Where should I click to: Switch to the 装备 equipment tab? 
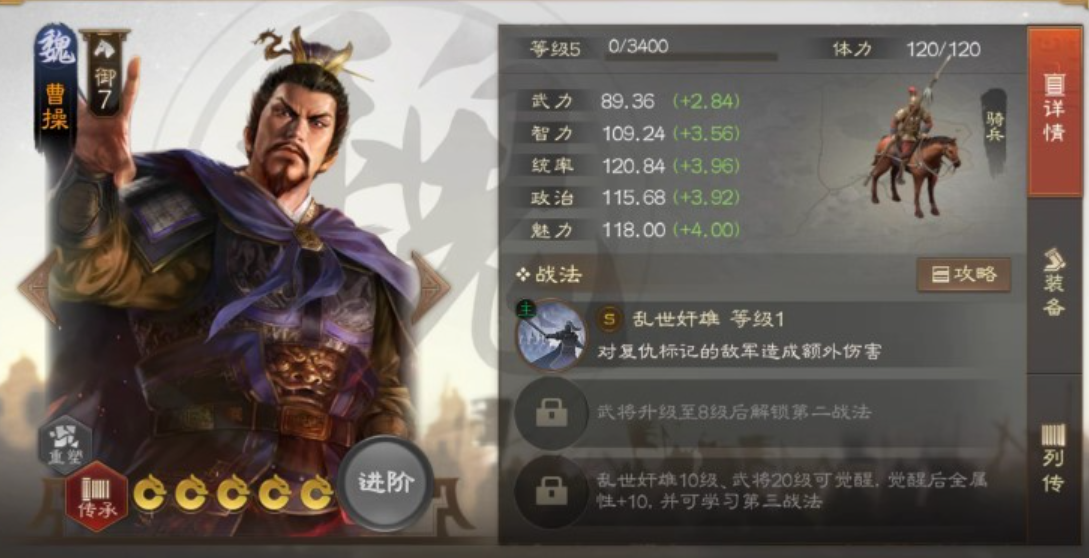click(1054, 284)
